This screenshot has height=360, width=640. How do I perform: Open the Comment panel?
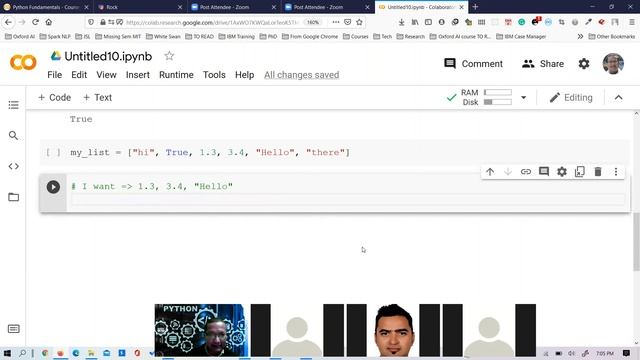(473, 64)
